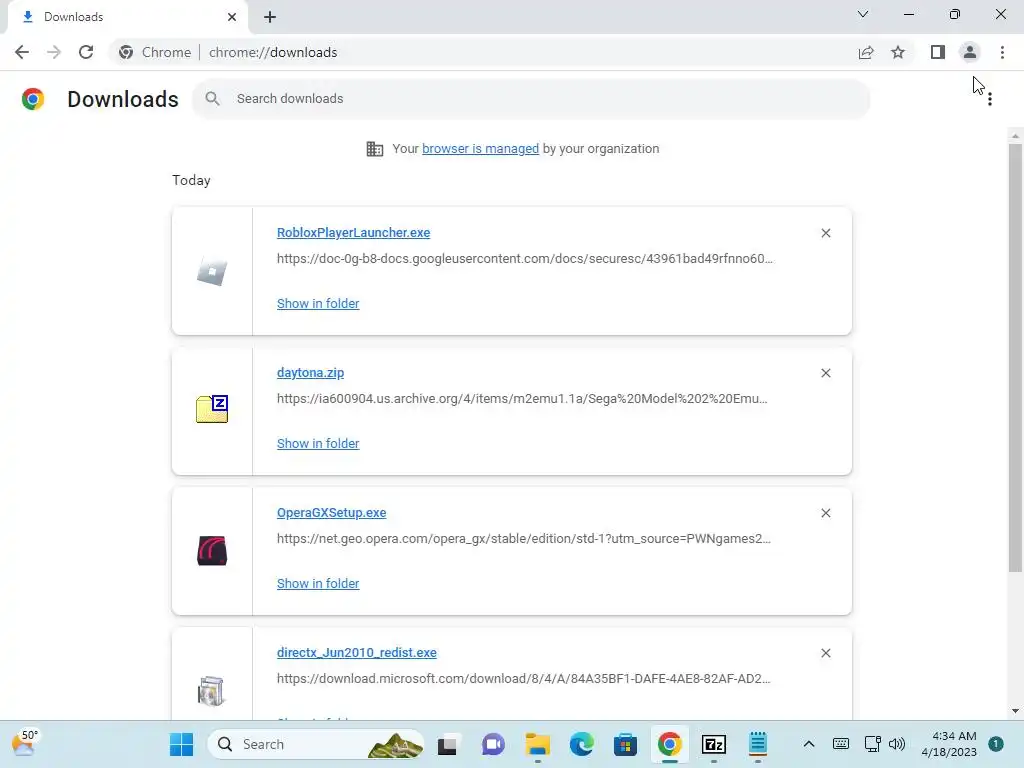This screenshot has width=1024, height=768.
Task: Click the DirectX redist file icon
Action: click(x=211, y=691)
